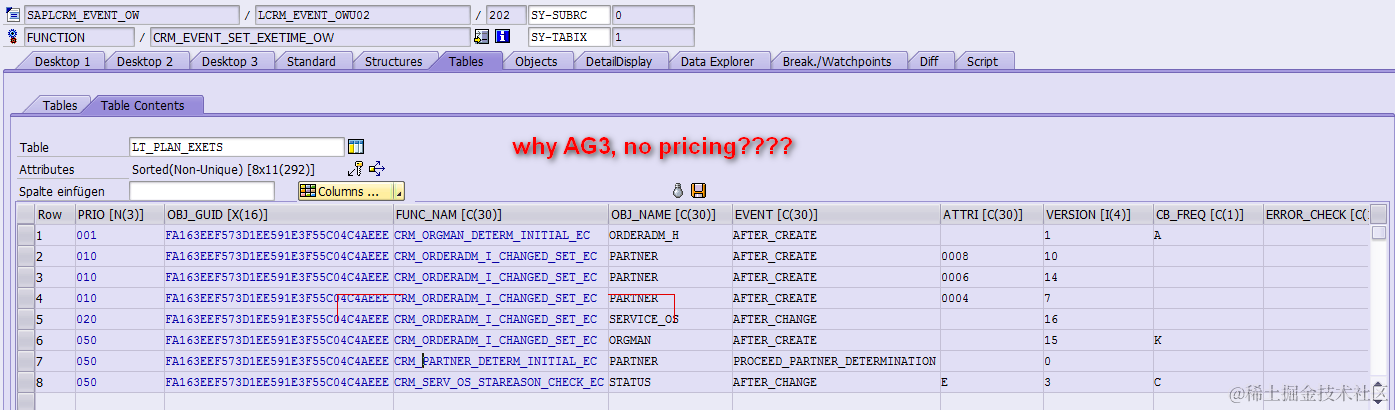Switch to Desktop 2 tab
1395x410 pixels.
click(x=145, y=61)
